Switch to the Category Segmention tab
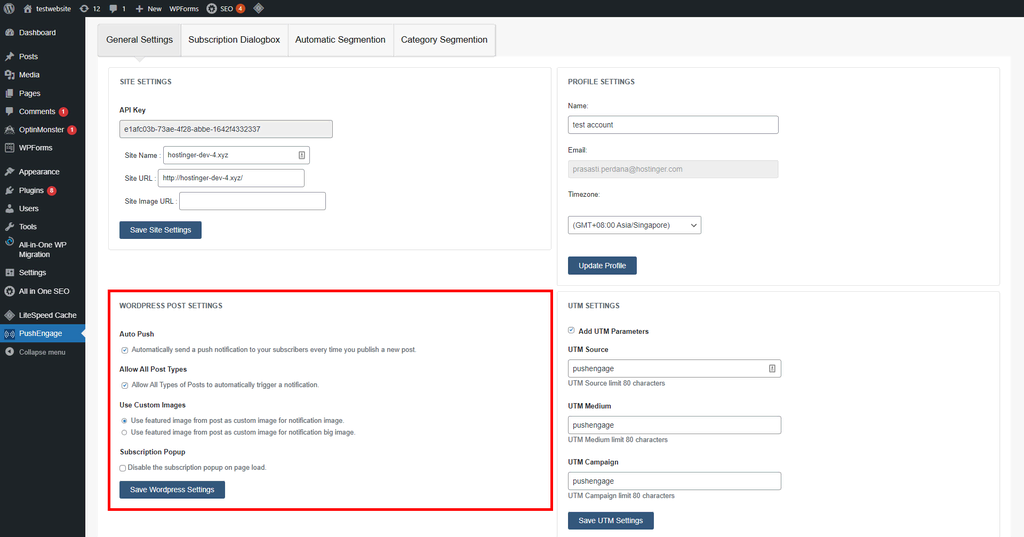Image resolution: width=1024 pixels, height=537 pixels. 444,40
